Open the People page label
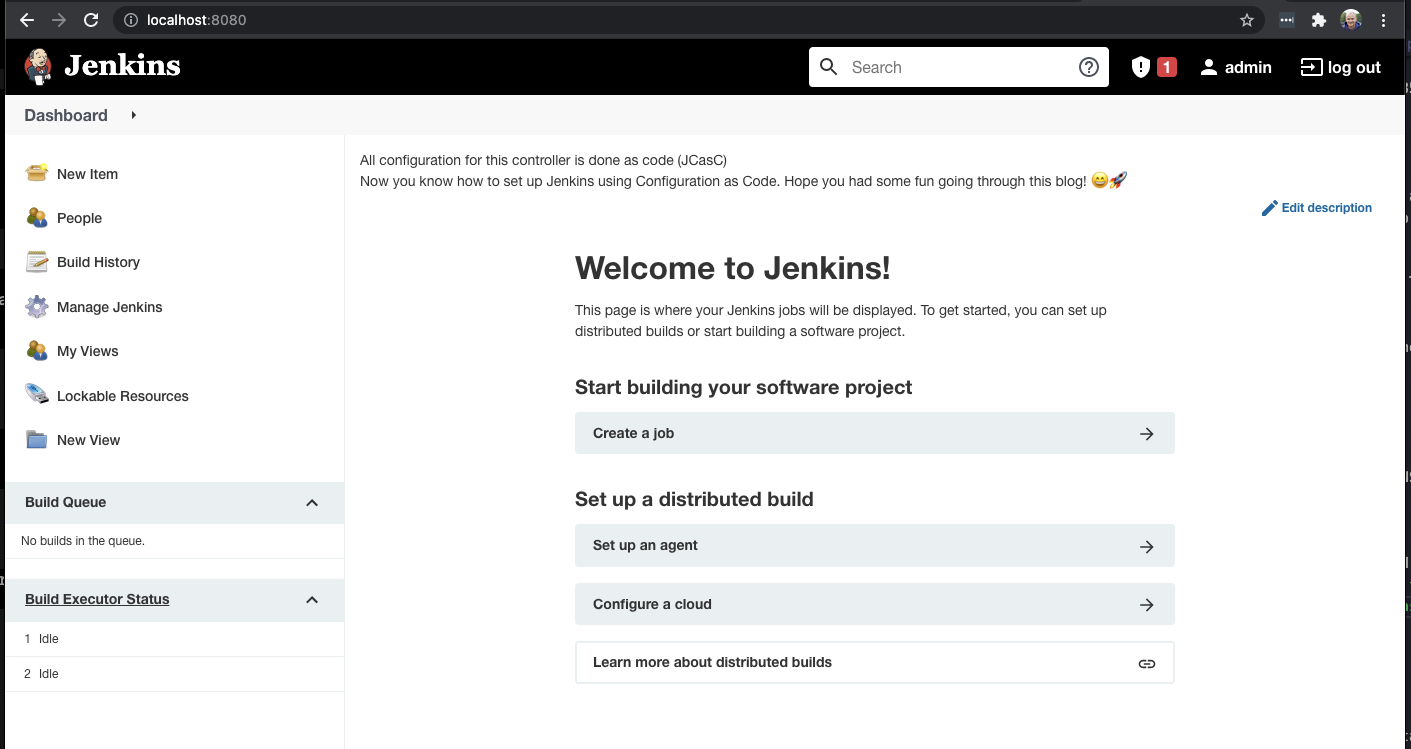The width and height of the screenshot is (1411, 749). pos(79,218)
